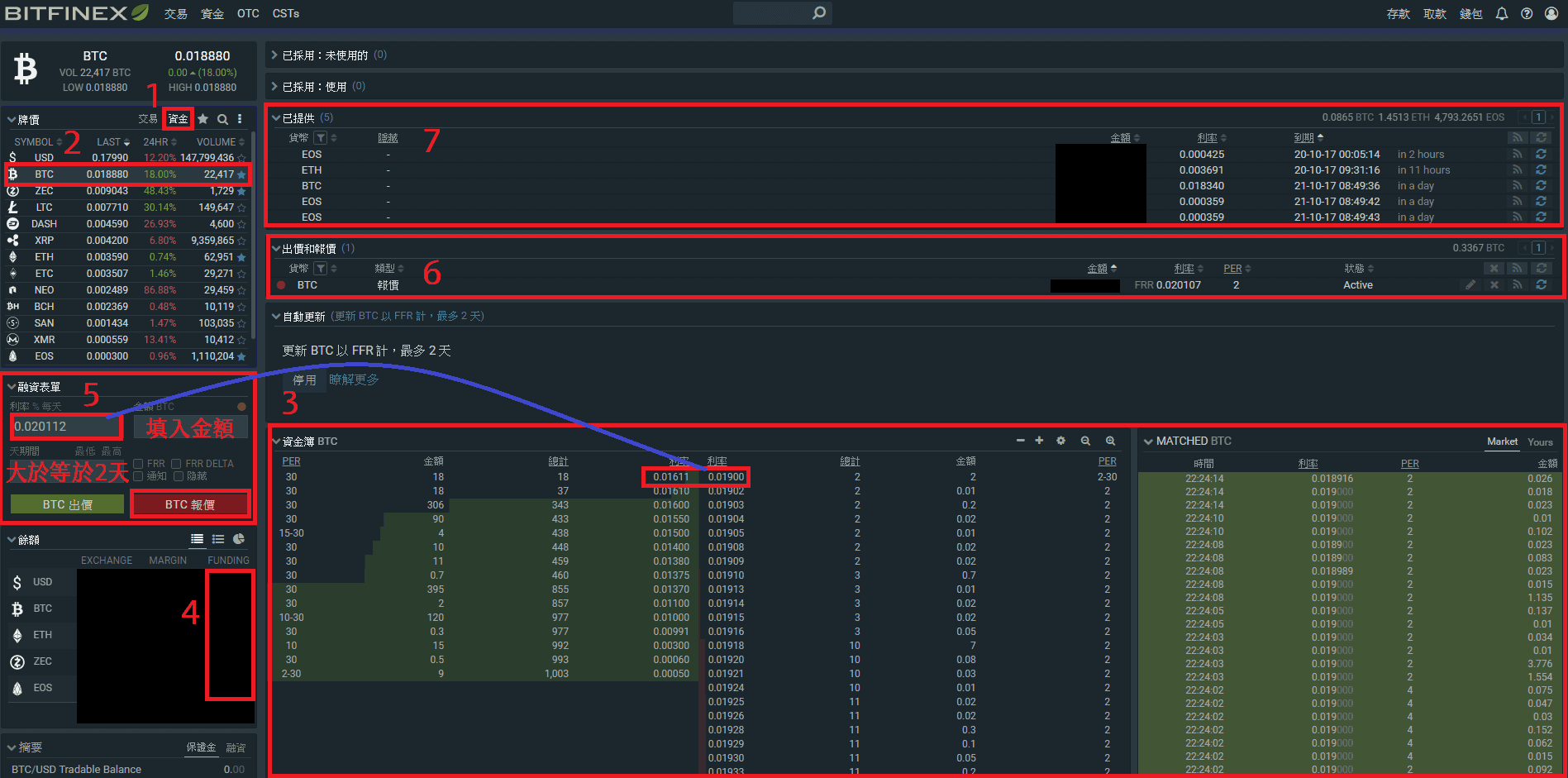Cancel the active BTC offer
Image resolution: width=1568 pixels, height=778 pixels.
(1494, 285)
